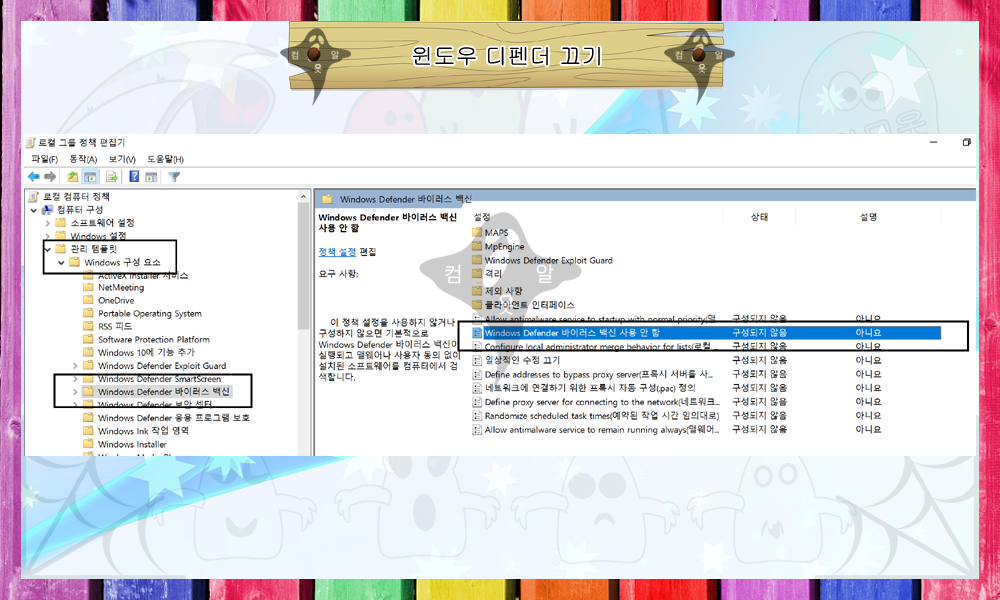This screenshot has height=600, width=1000.
Task: Select Windows Ink 작업 영역 in tree
Action: click(143, 431)
